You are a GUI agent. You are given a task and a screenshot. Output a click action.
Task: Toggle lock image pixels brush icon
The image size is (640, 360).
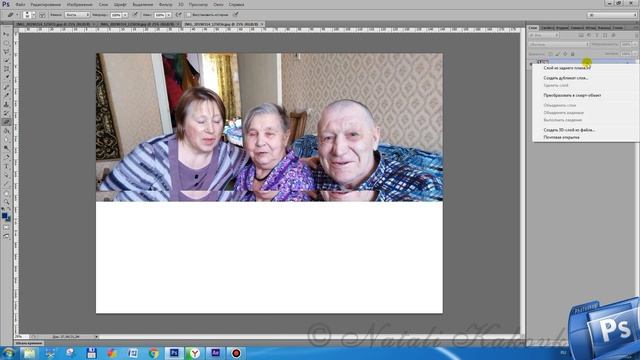pos(558,53)
